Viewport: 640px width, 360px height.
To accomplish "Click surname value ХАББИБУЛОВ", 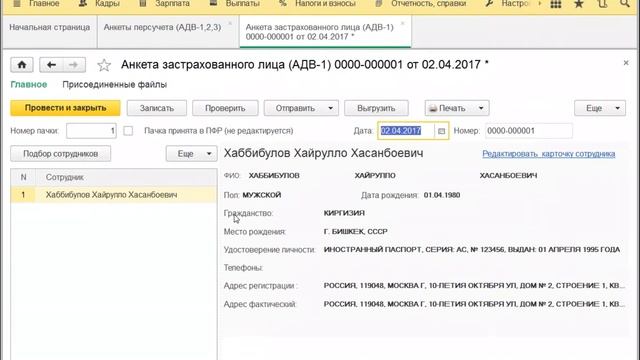I will coord(274,176).
